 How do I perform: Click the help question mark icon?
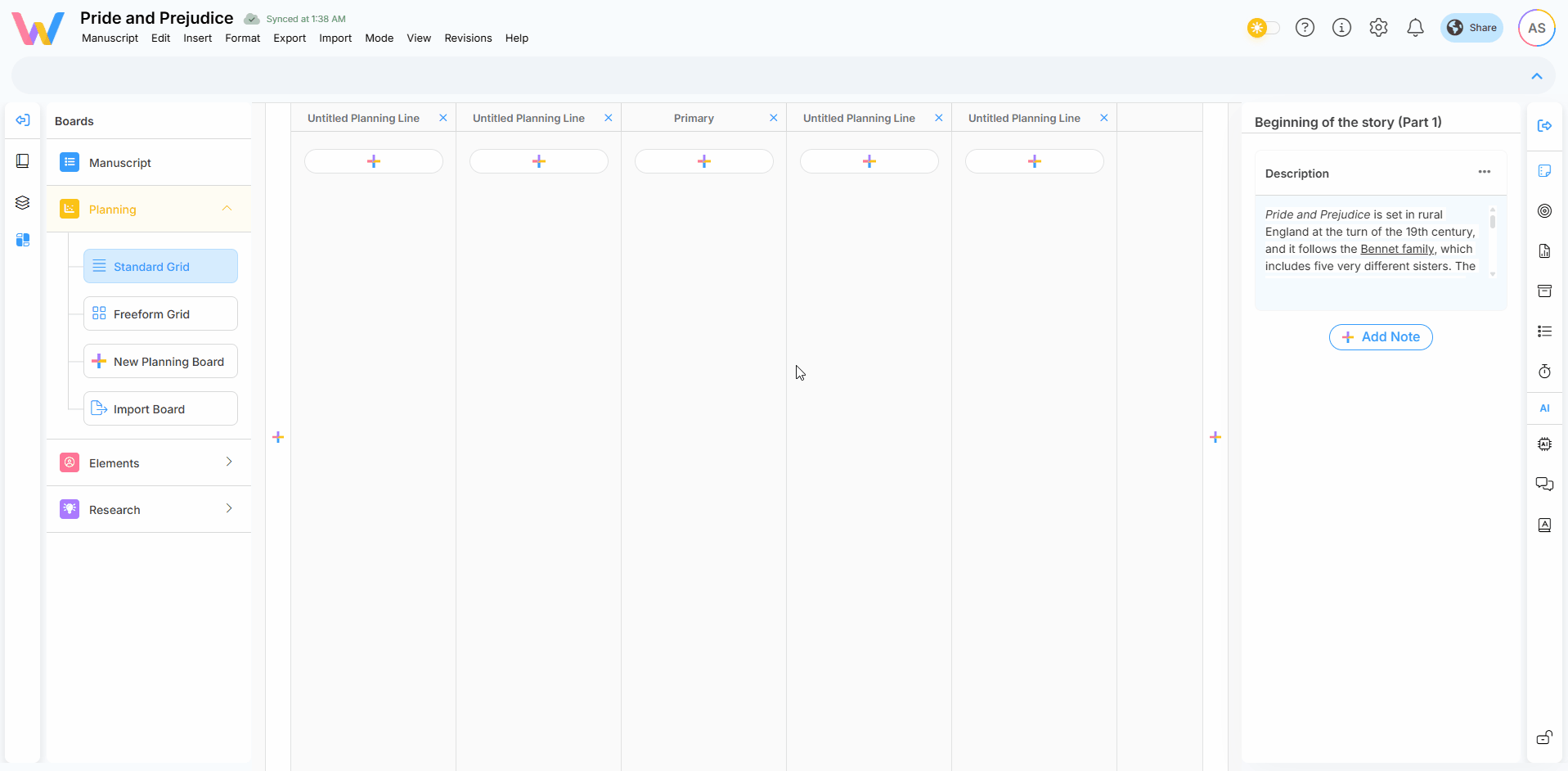click(1305, 28)
